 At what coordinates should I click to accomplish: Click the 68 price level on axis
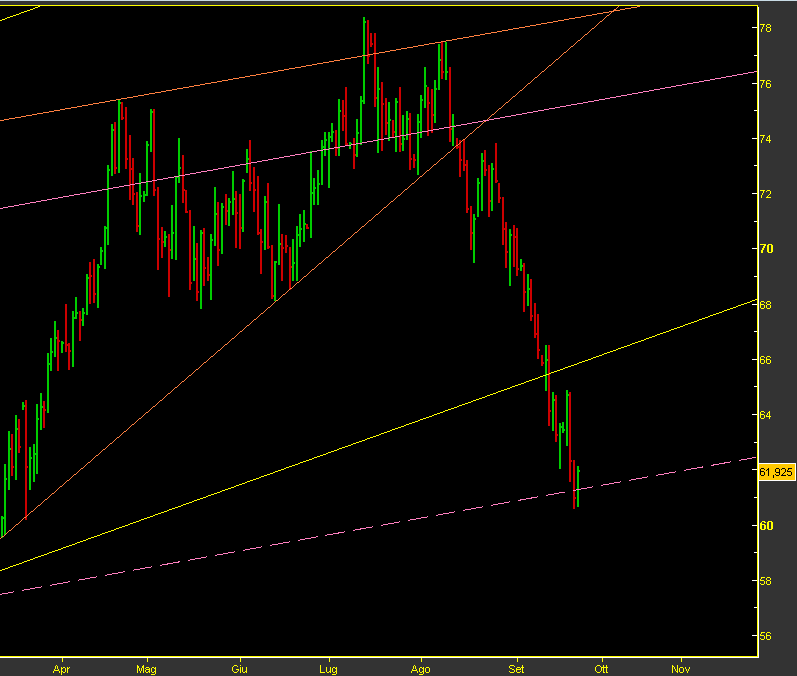765,305
